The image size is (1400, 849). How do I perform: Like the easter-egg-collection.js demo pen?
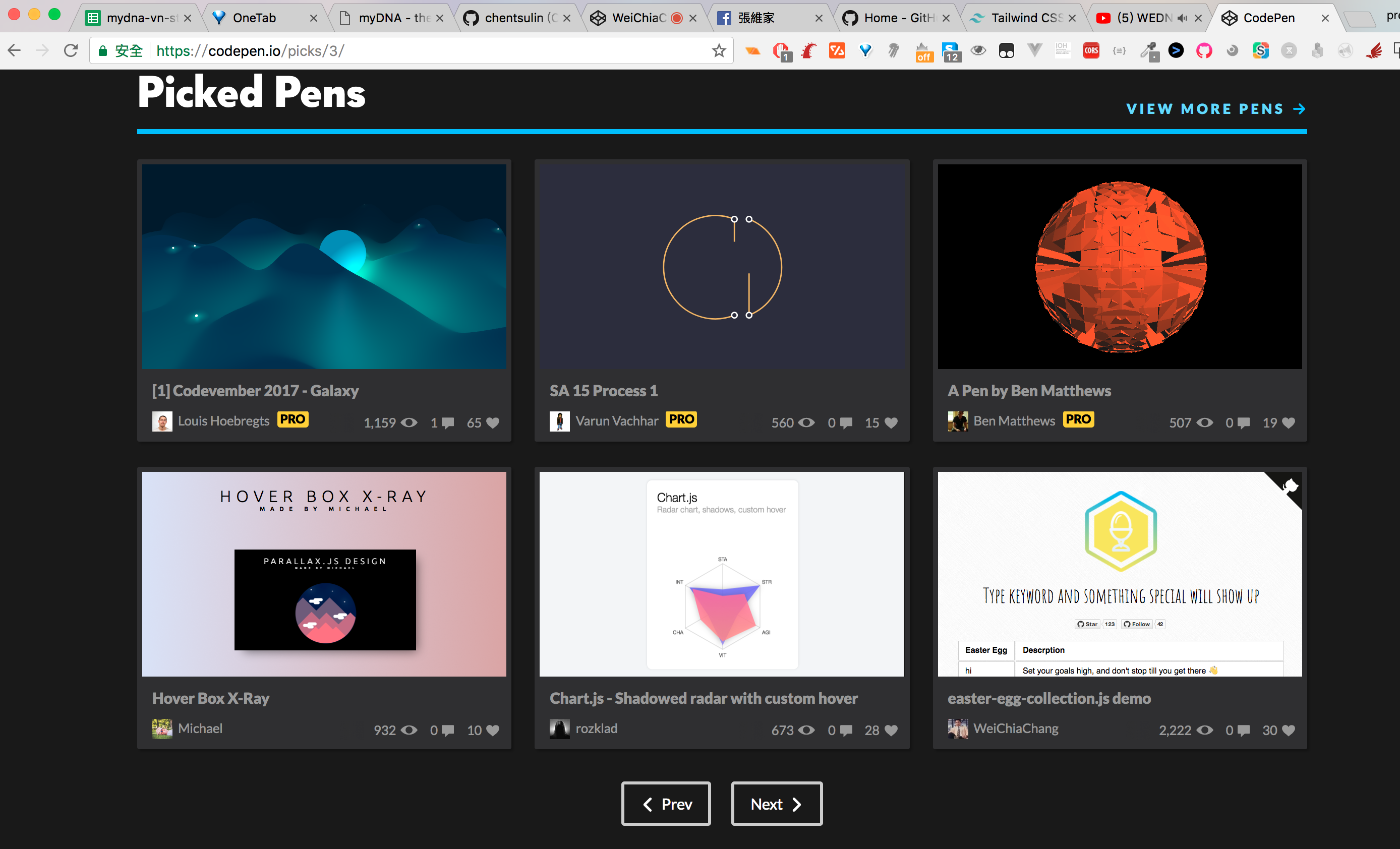pyautogui.click(x=1289, y=731)
